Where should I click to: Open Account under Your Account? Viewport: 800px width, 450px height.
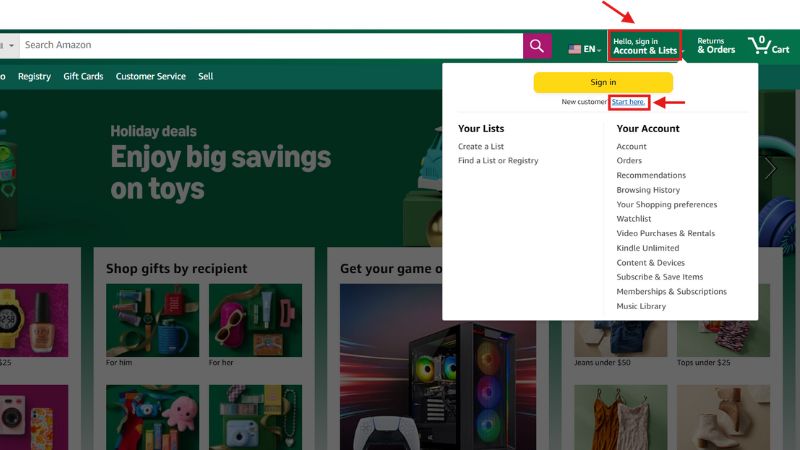coord(631,146)
